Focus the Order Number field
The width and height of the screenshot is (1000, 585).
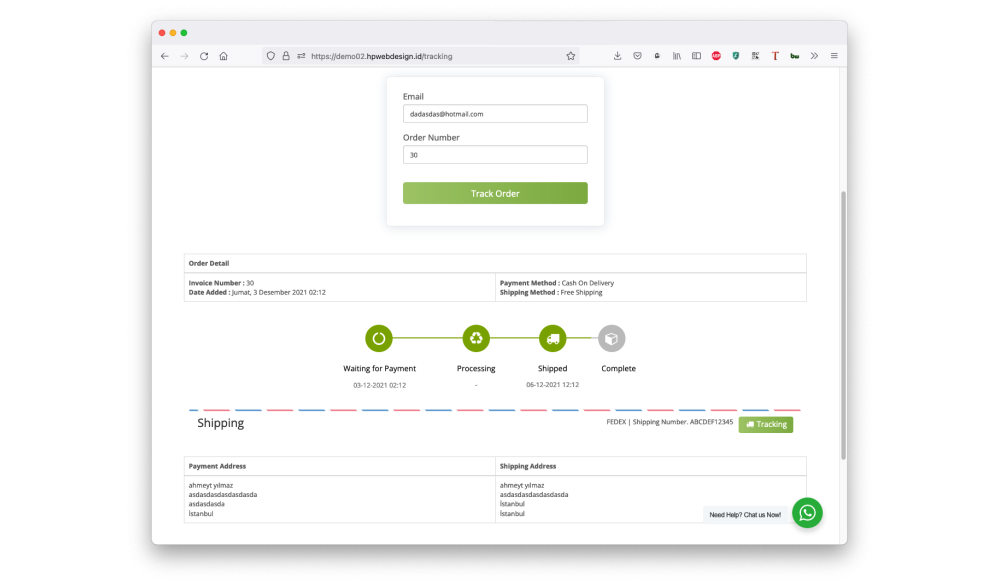click(495, 155)
